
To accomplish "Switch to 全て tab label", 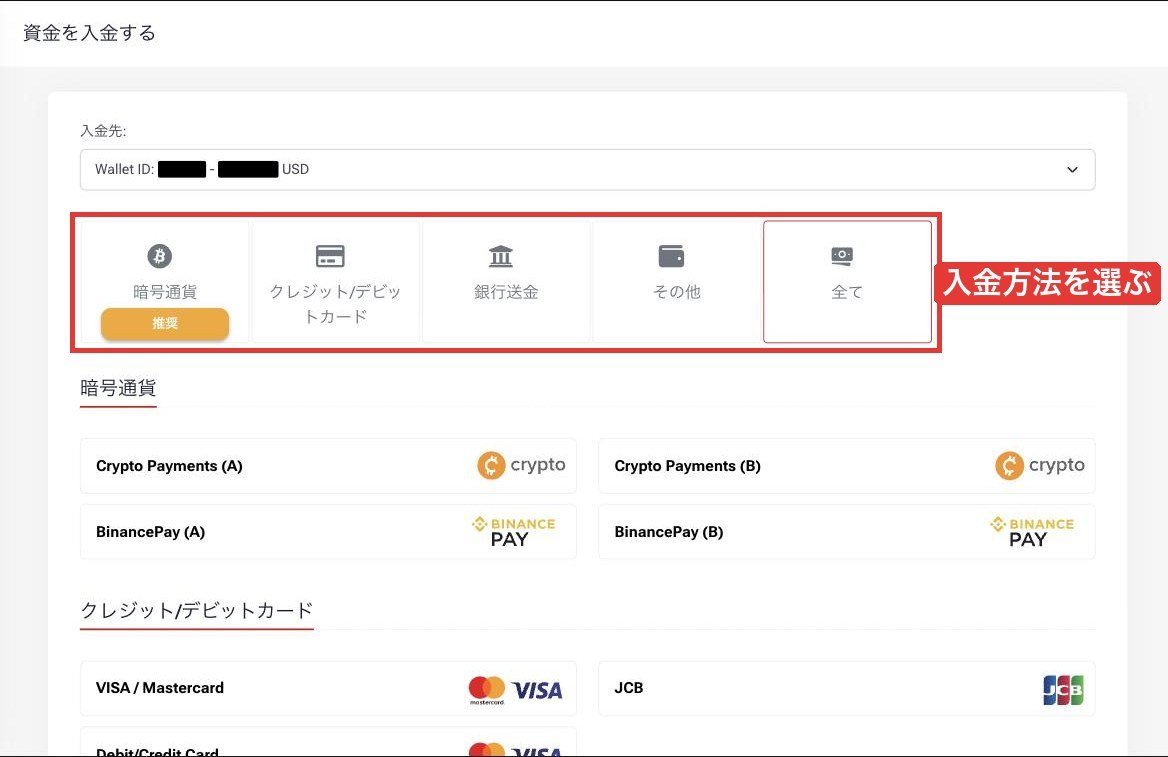I will tap(847, 292).
